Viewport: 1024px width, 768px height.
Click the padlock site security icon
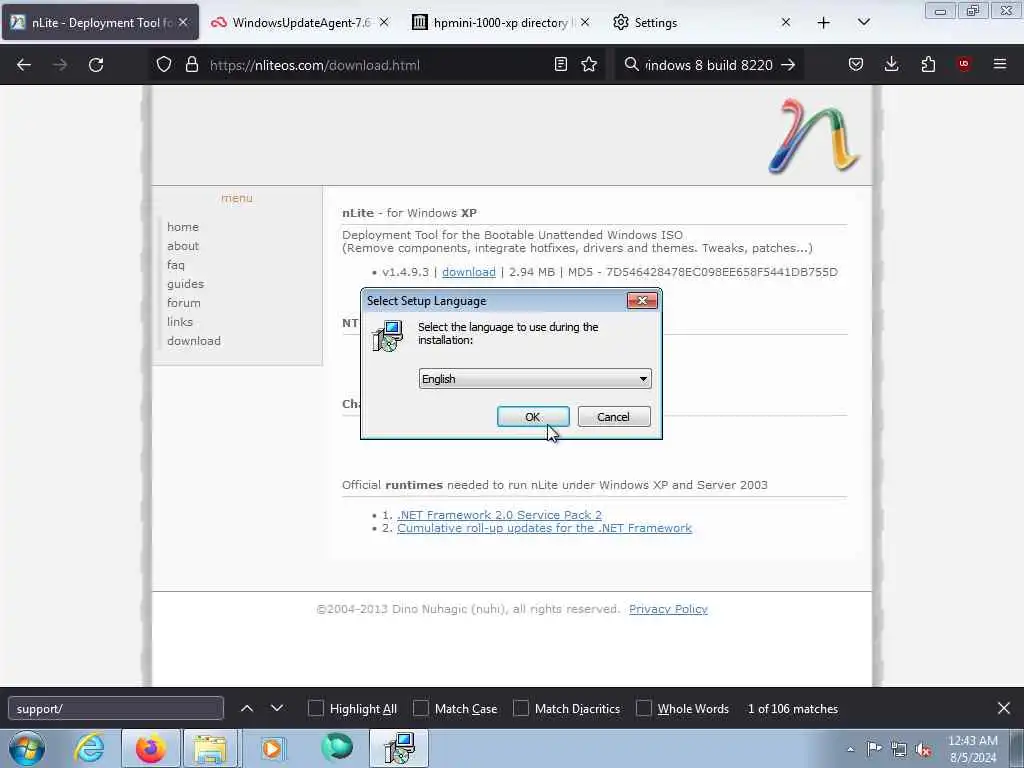(x=191, y=65)
